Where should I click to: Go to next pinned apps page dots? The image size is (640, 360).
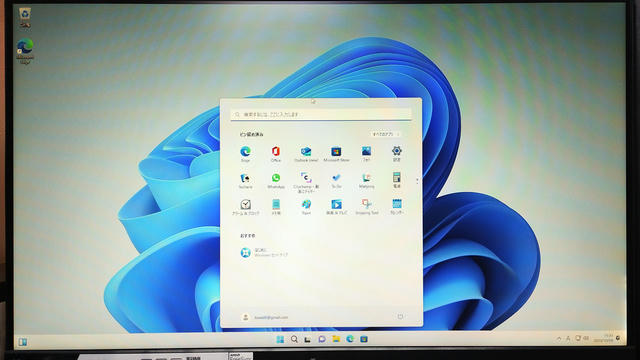(x=417, y=181)
